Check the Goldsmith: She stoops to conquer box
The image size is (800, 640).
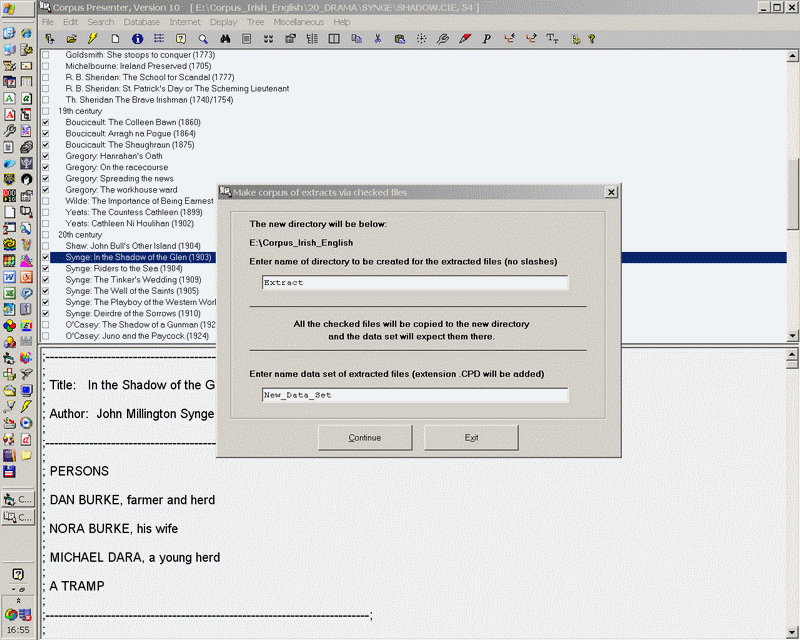point(45,54)
